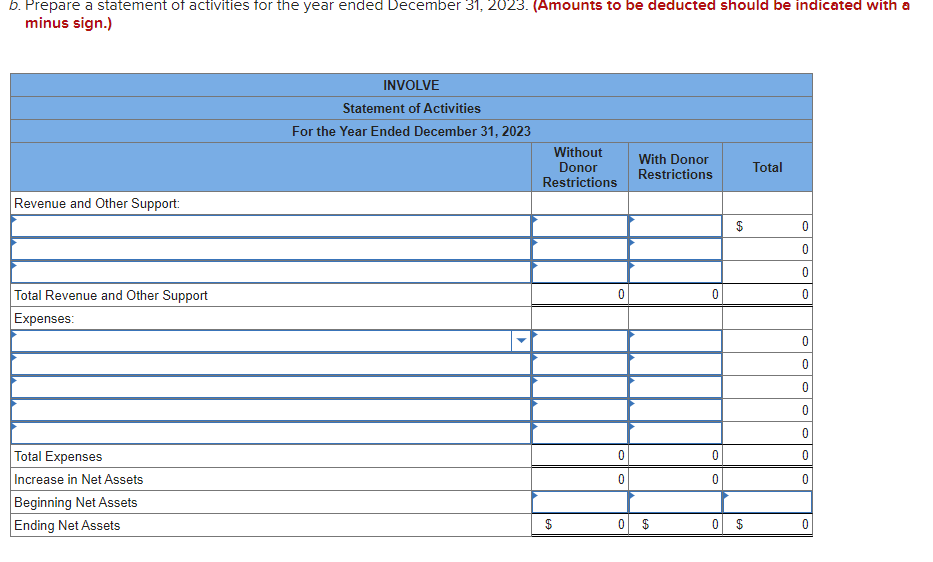Click Beginning Net Assets Without Donor Restrictions field

click(580, 502)
